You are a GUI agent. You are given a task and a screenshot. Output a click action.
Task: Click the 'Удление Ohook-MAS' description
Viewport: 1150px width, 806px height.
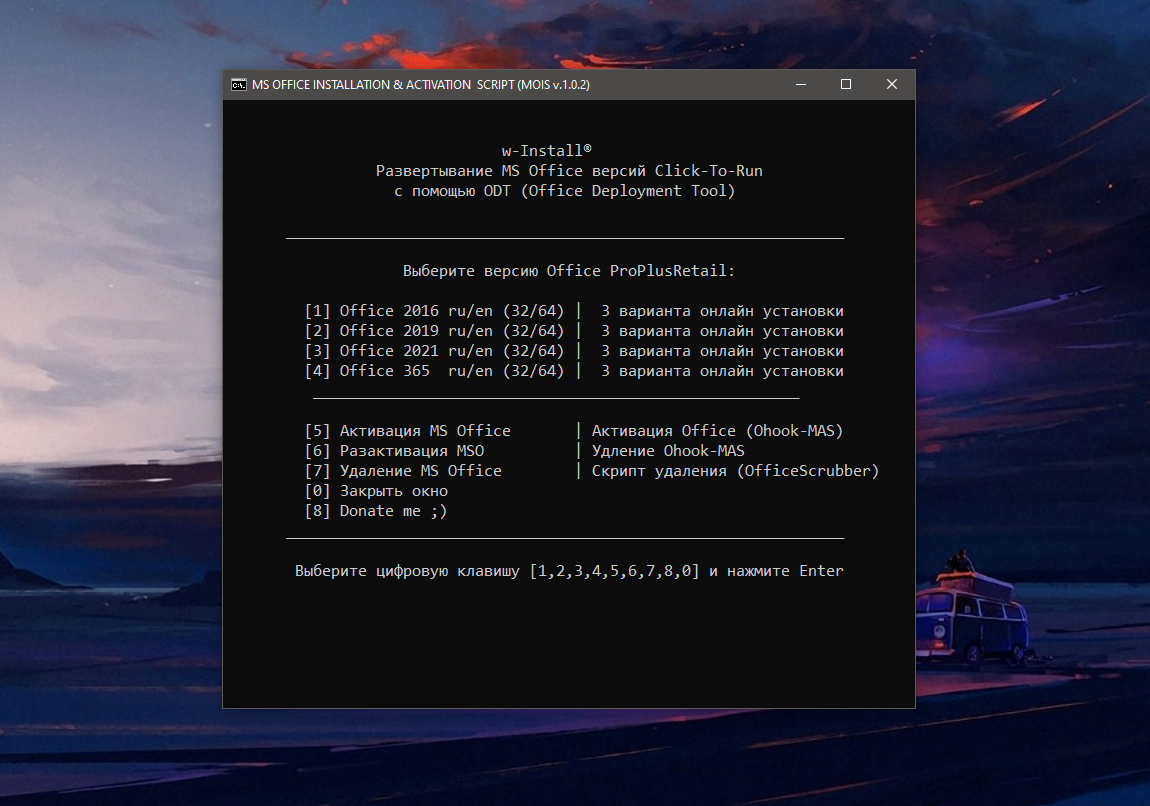(668, 451)
